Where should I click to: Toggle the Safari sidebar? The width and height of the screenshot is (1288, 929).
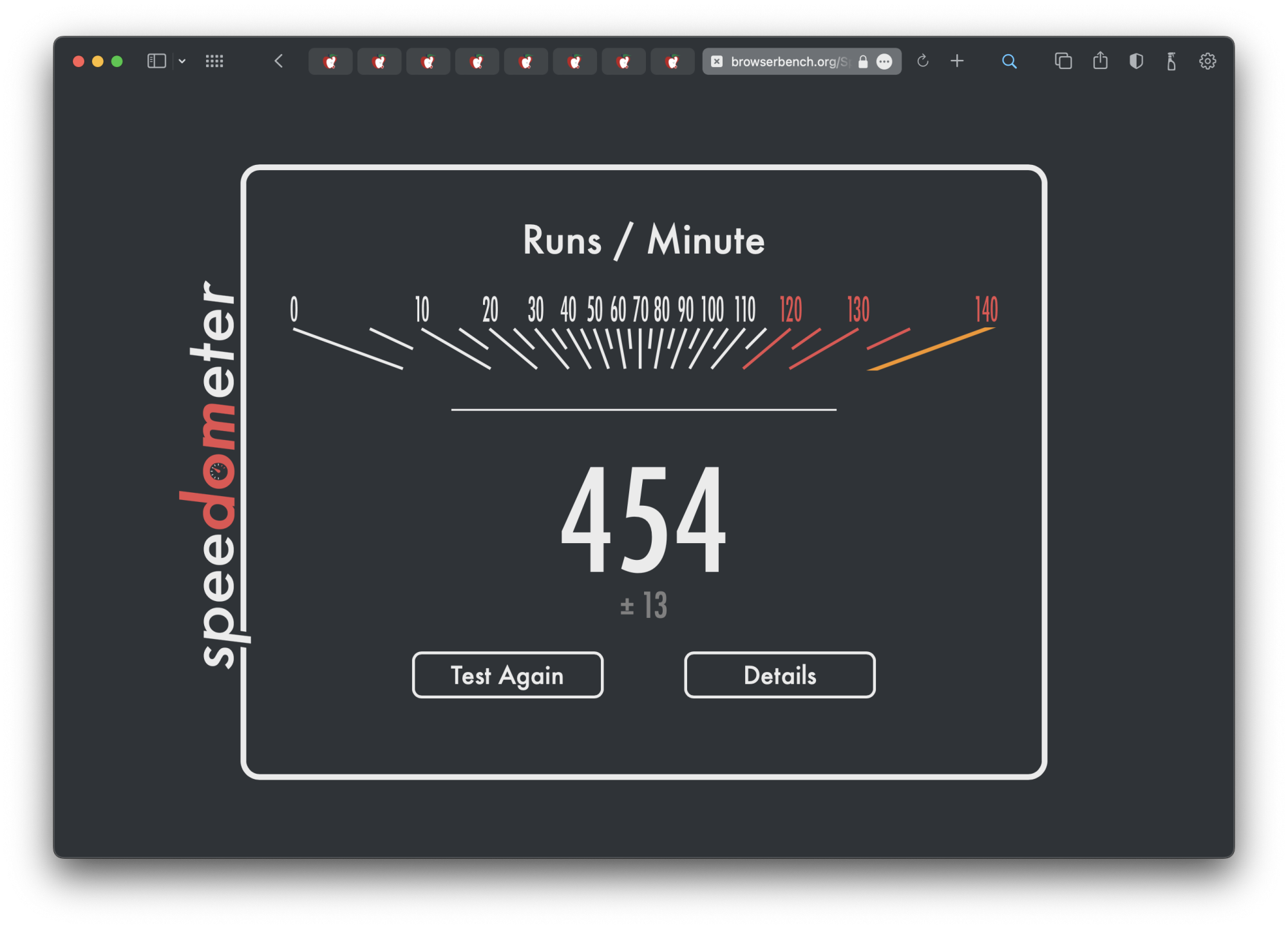click(156, 61)
